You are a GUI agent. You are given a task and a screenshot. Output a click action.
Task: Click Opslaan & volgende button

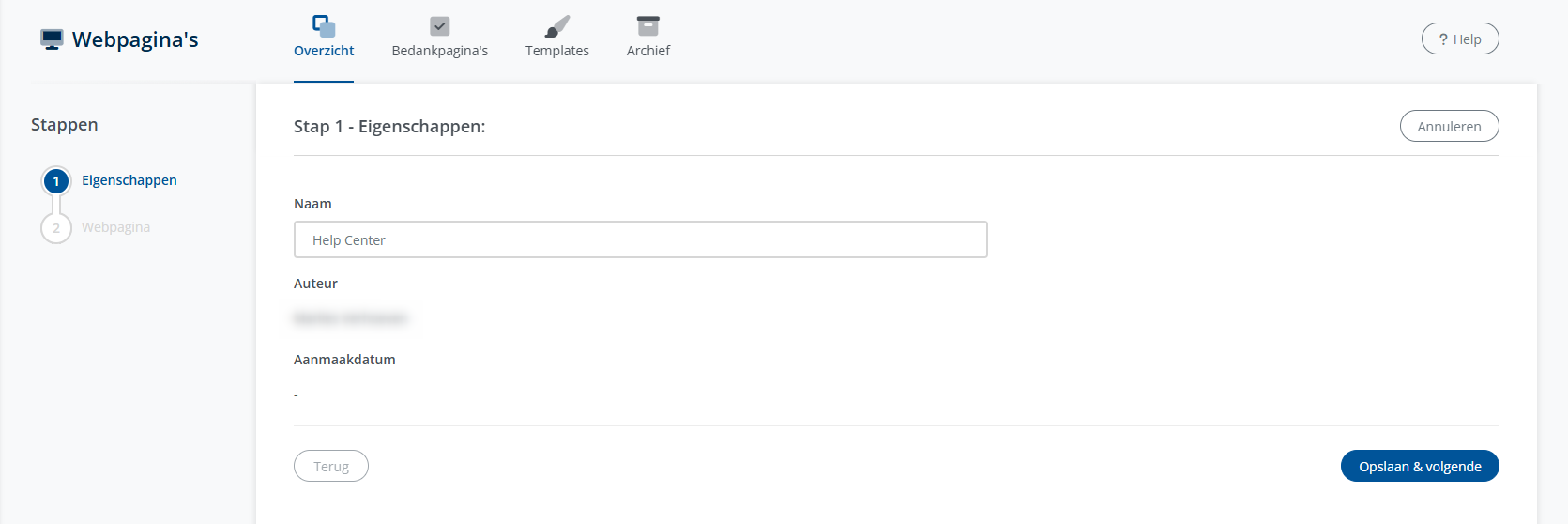(1420, 467)
